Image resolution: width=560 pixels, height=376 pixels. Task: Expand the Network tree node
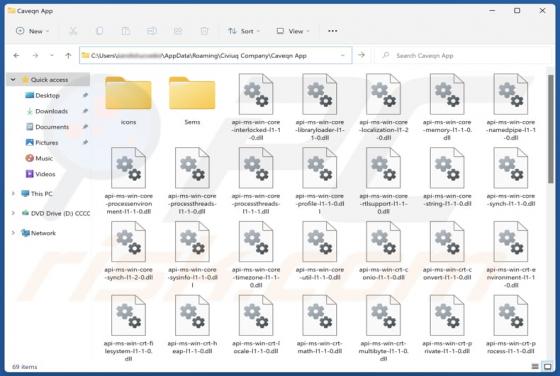(x=13, y=233)
